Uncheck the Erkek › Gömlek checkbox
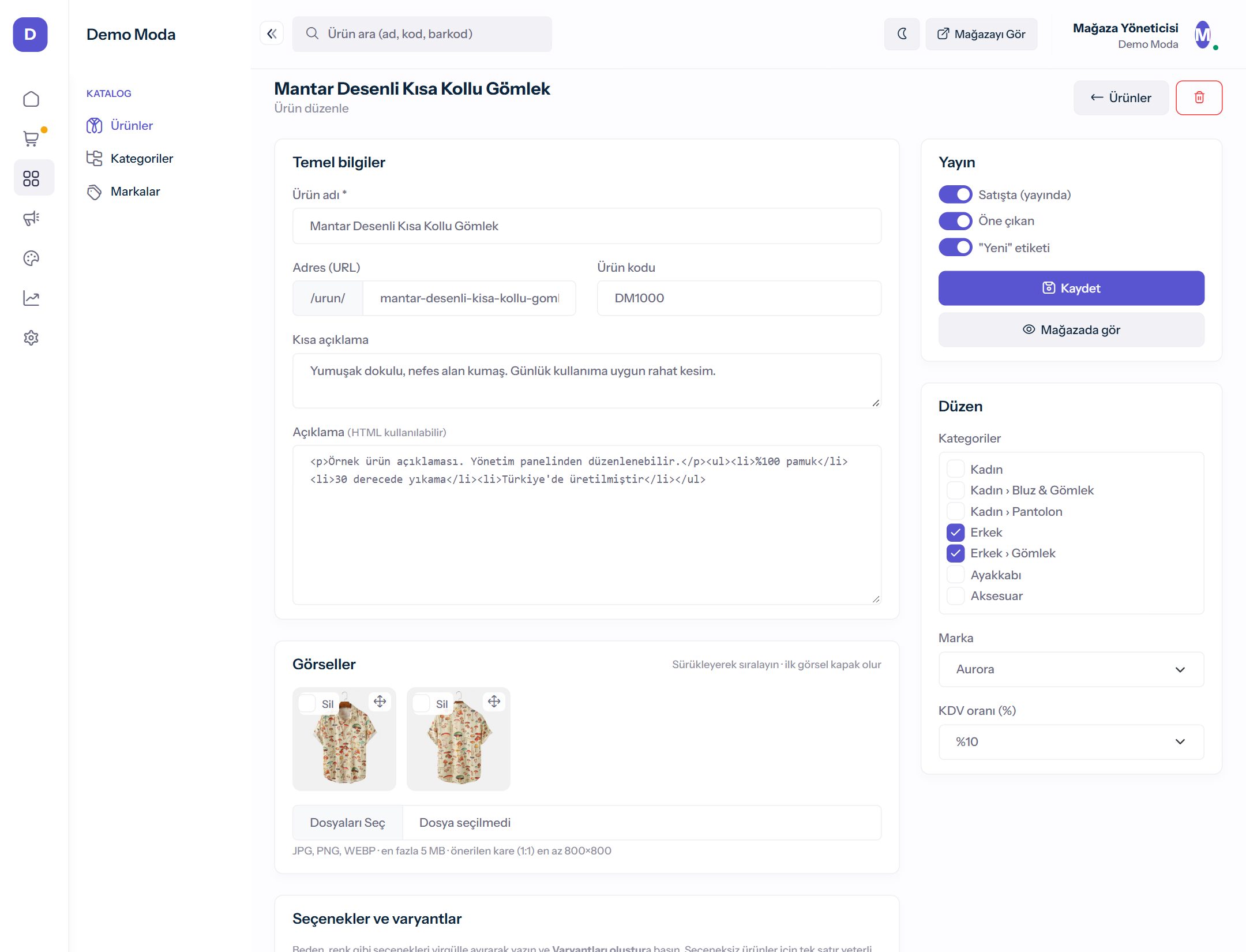Screen dimensions: 1246x952 coord(955,553)
